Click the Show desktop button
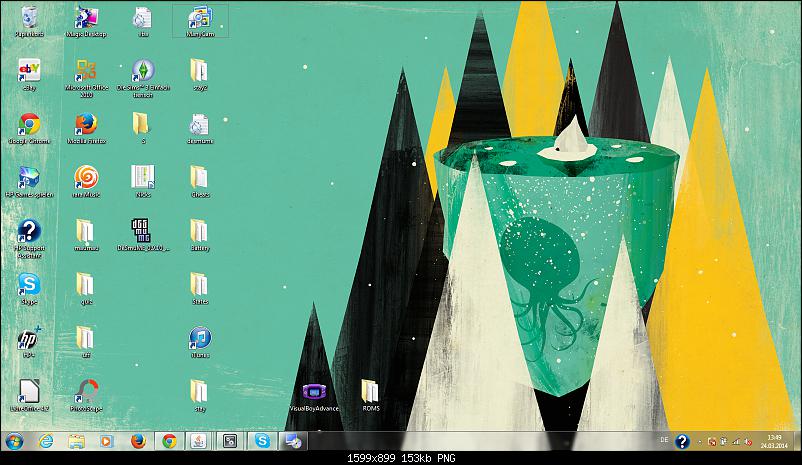The image size is (802, 465). [x=798, y=441]
